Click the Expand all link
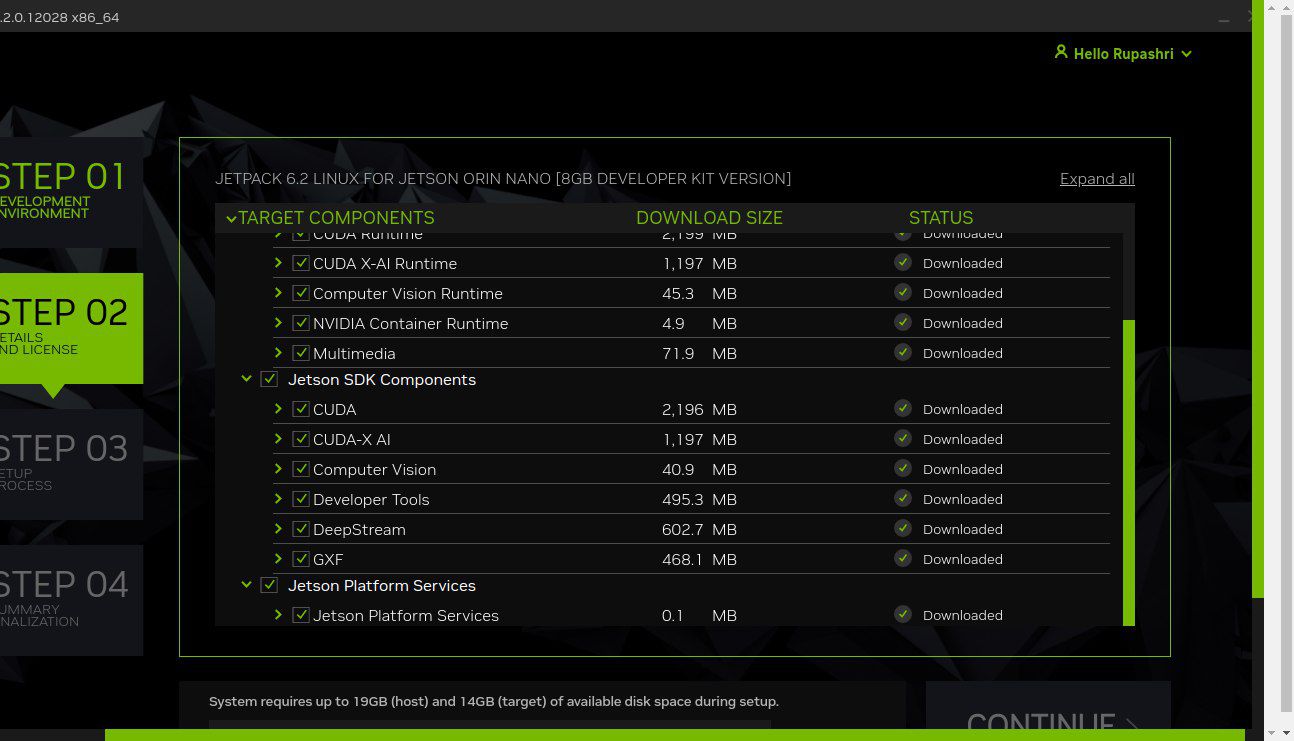 point(1097,179)
